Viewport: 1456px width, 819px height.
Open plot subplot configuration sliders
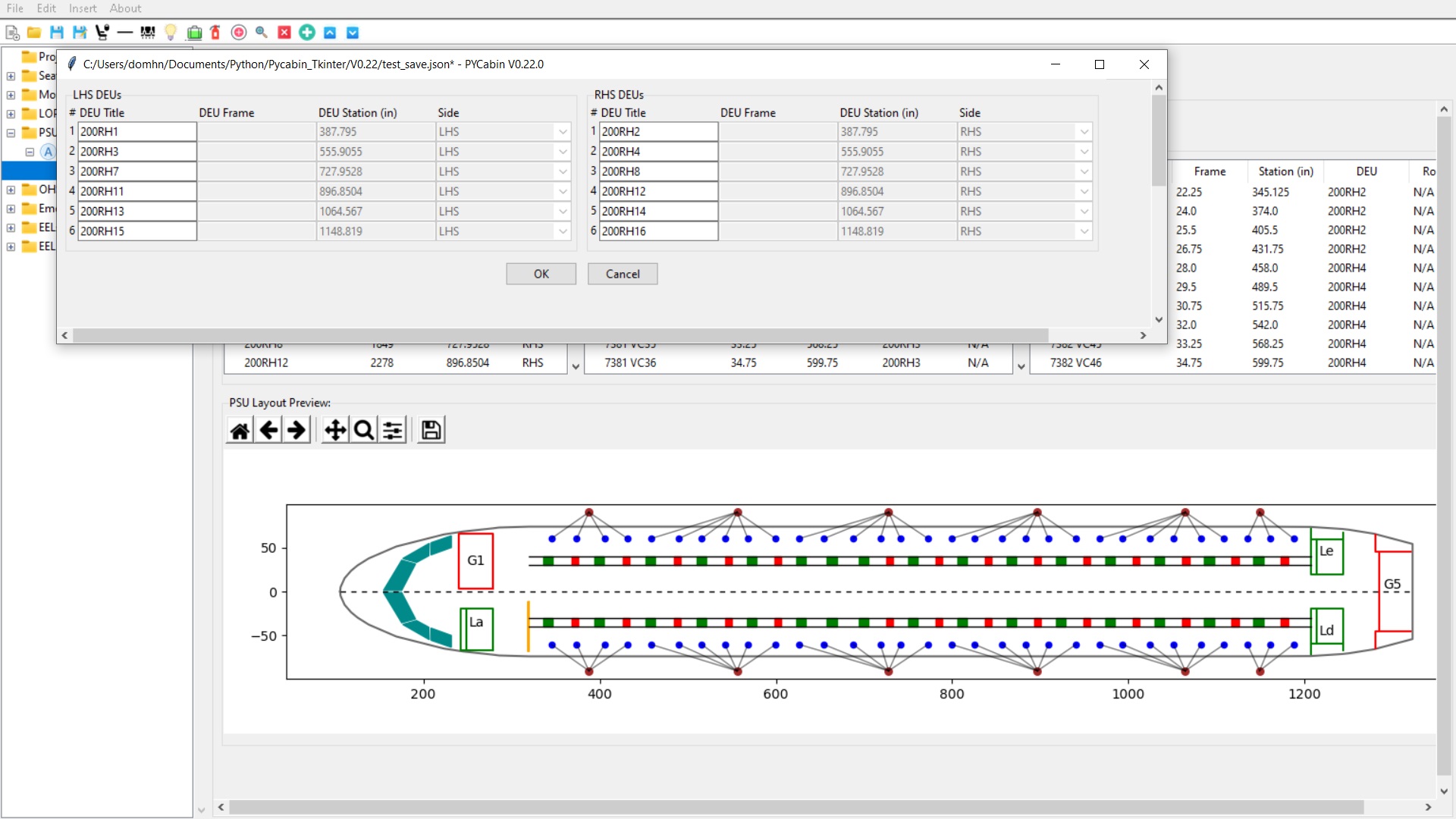[393, 431]
